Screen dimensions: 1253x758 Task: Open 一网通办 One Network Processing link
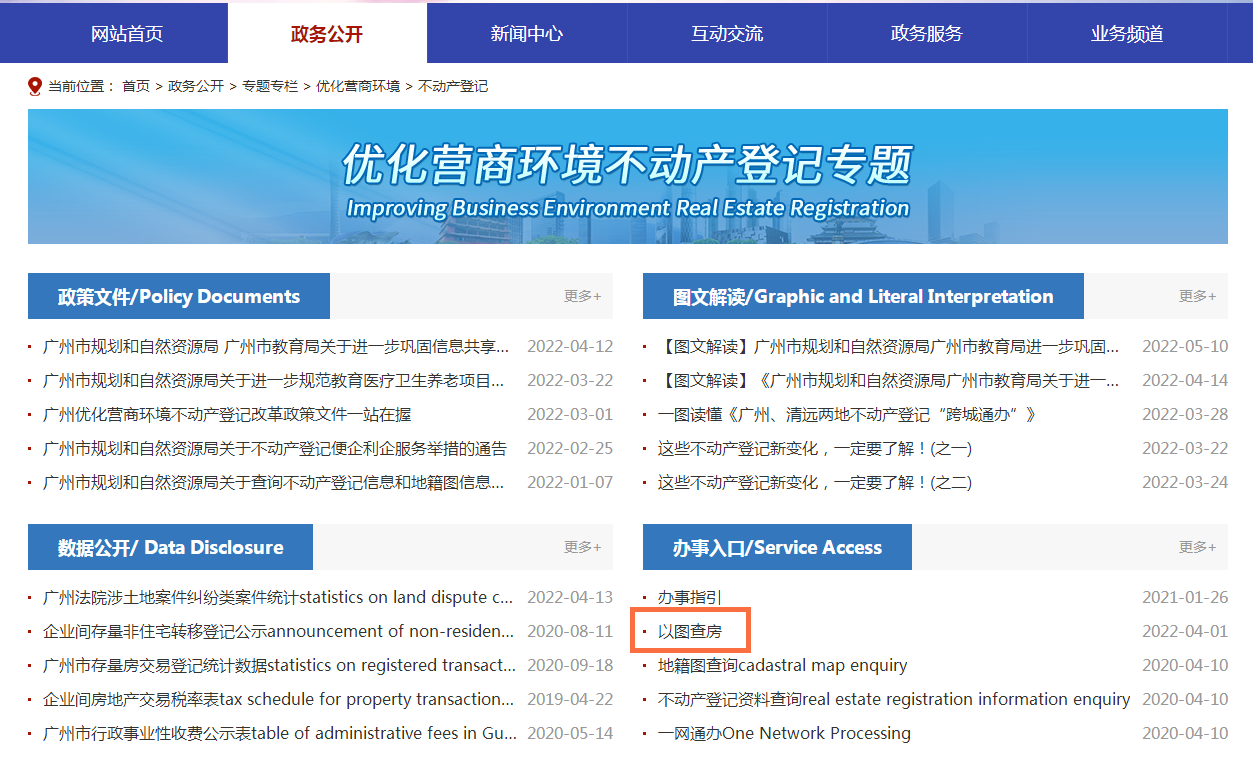[784, 734]
